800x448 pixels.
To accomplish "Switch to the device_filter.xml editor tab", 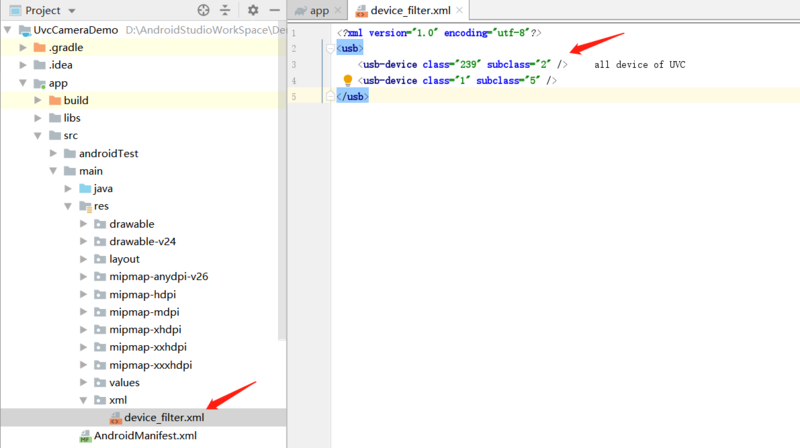I will (x=411, y=10).
